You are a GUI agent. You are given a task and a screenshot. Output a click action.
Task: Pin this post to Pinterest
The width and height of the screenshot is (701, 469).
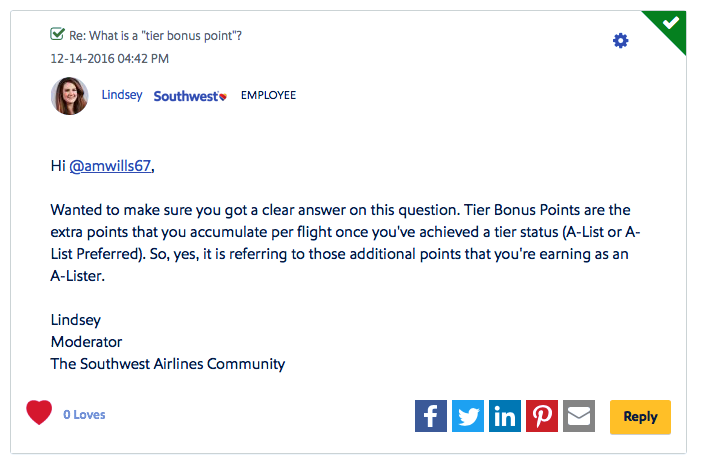pyautogui.click(x=542, y=416)
